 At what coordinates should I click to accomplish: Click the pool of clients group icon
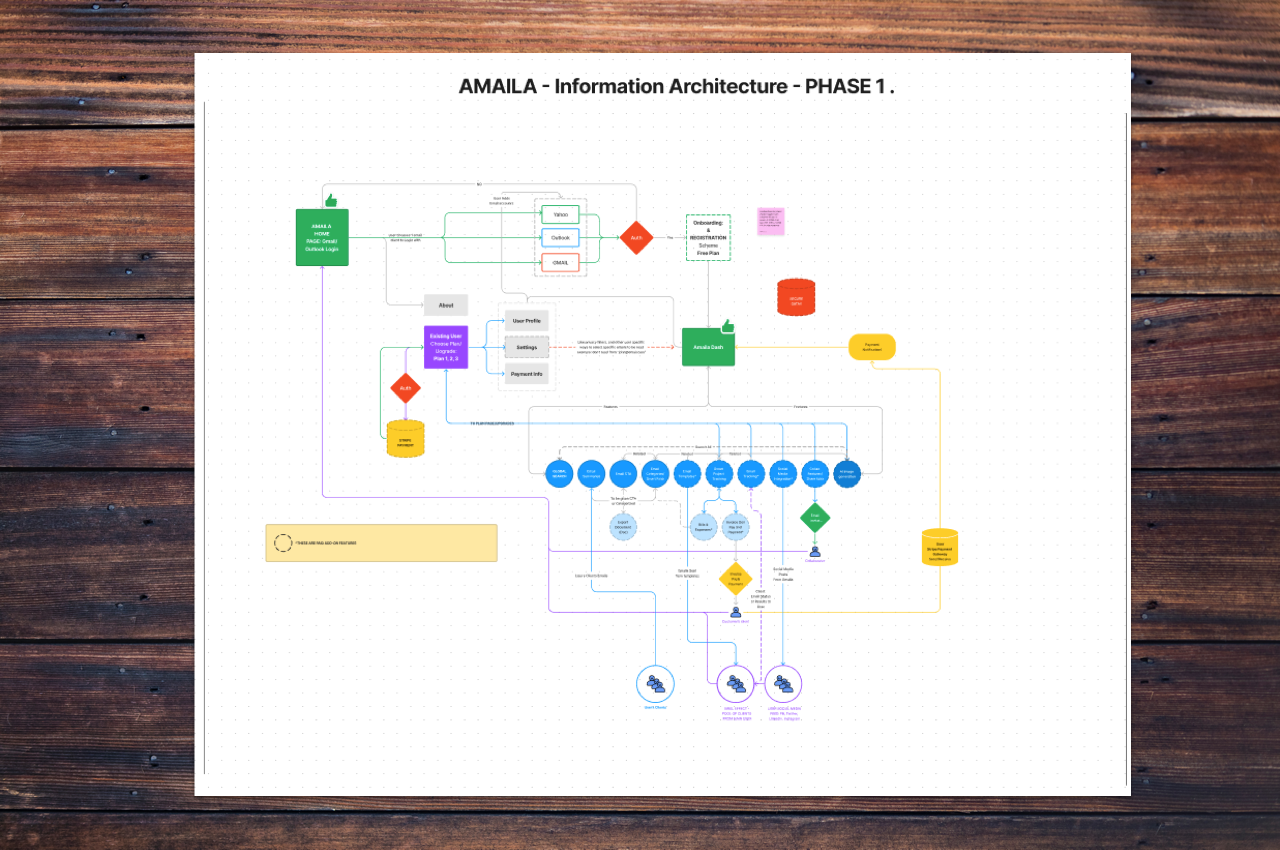coord(736,684)
